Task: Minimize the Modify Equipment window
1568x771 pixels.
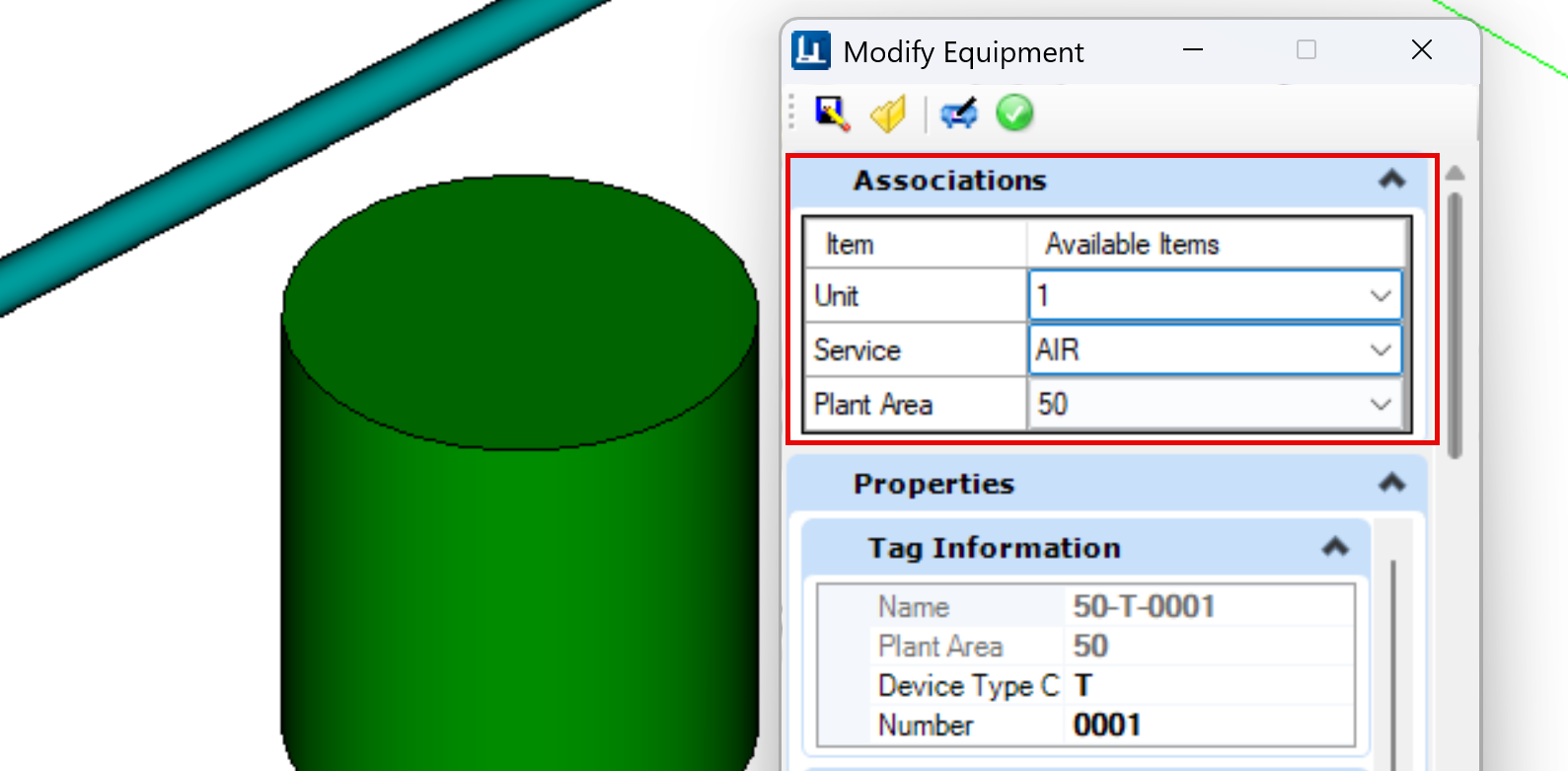Action: (x=1193, y=49)
